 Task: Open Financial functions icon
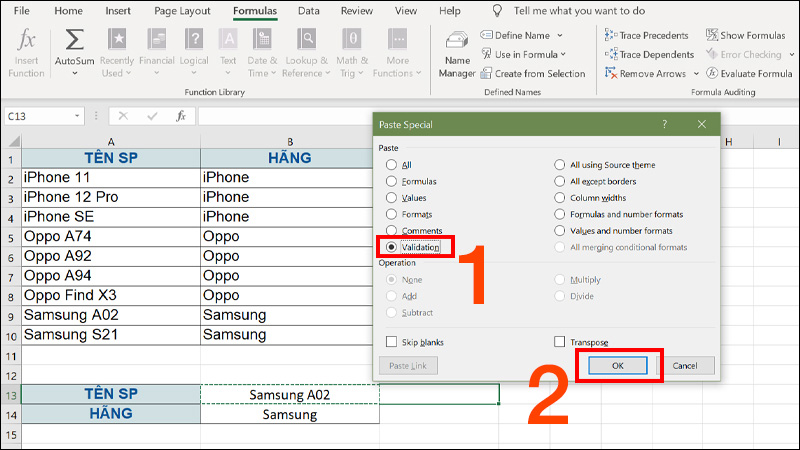pyautogui.click(x=157, y=39)
